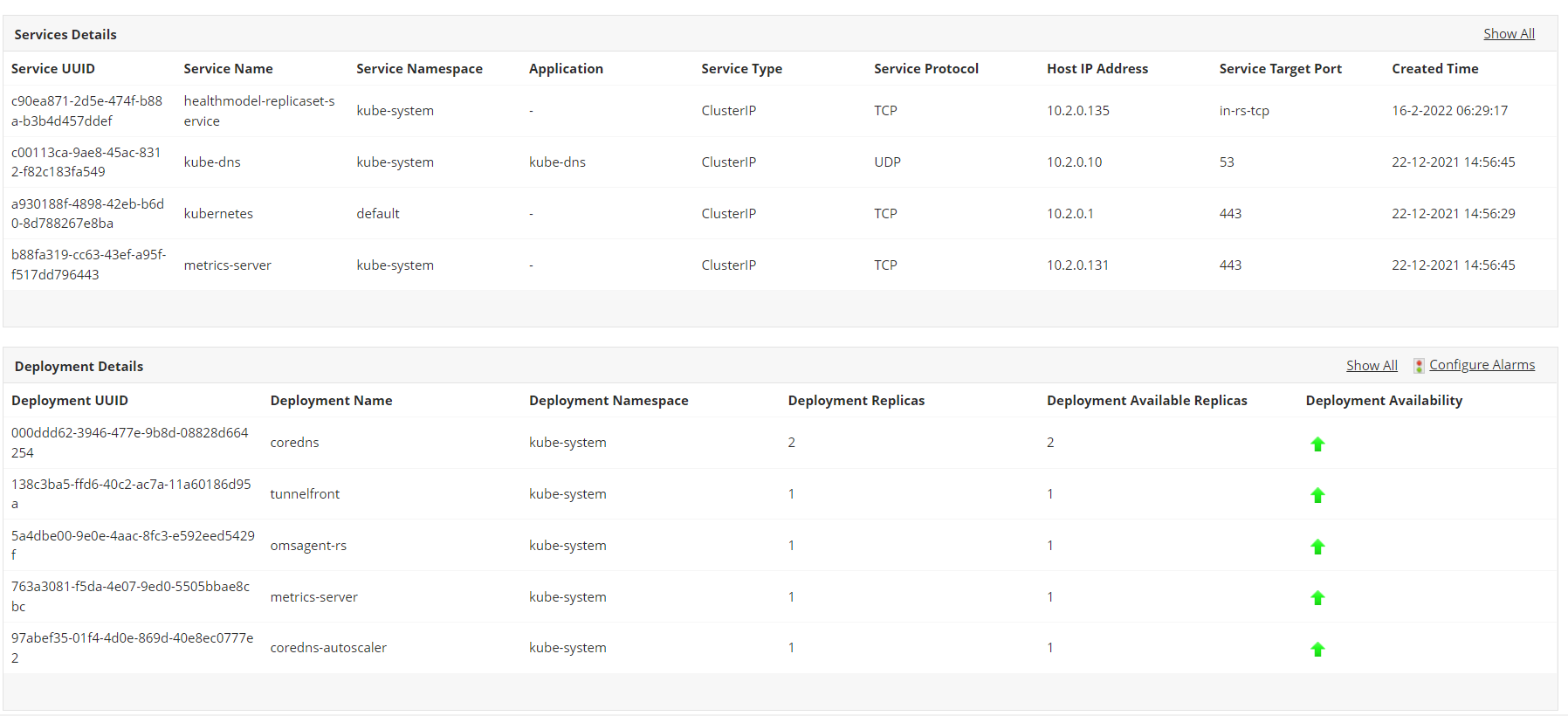This screenshot has width=1568, height=716.
Task: Click host IP address 10.2.0.131
Action: click(x=1077, y=265)
